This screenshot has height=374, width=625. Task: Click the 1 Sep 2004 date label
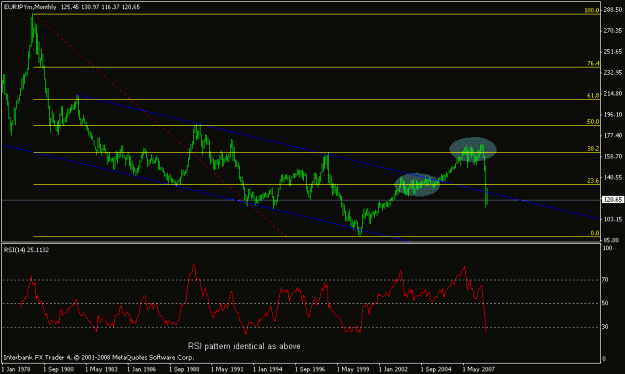pos(436,369)
